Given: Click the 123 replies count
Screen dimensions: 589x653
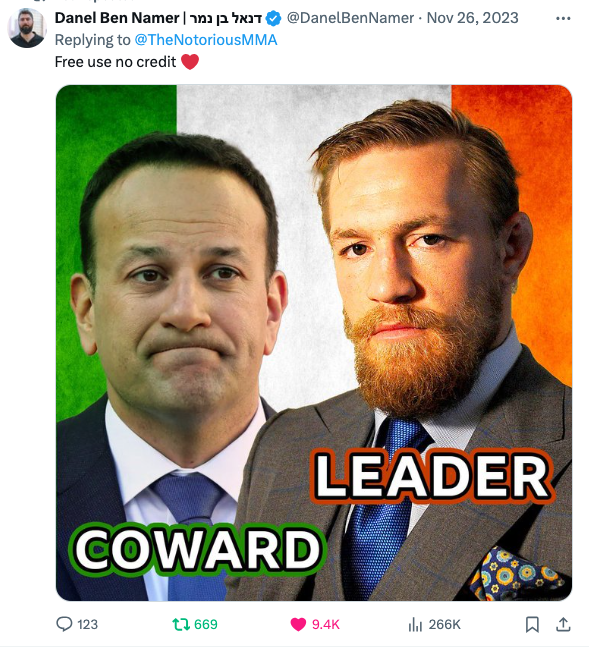Looking at the screenshot, I should (x=87, y=624).
